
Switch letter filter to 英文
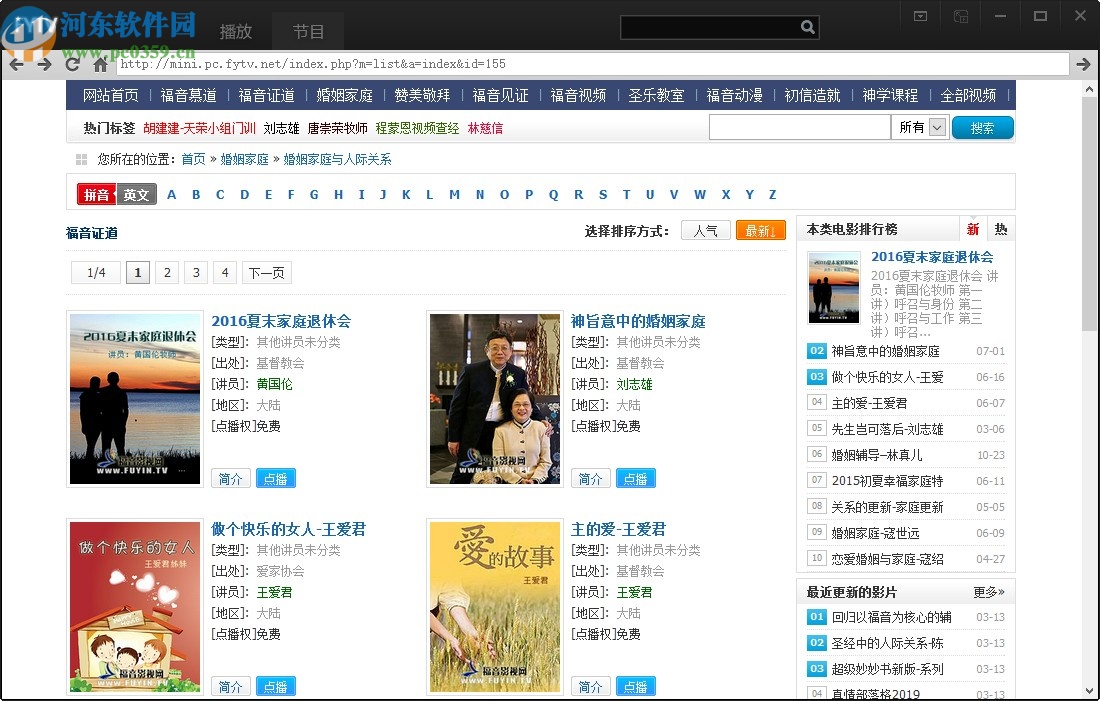(x=136, y=194)
